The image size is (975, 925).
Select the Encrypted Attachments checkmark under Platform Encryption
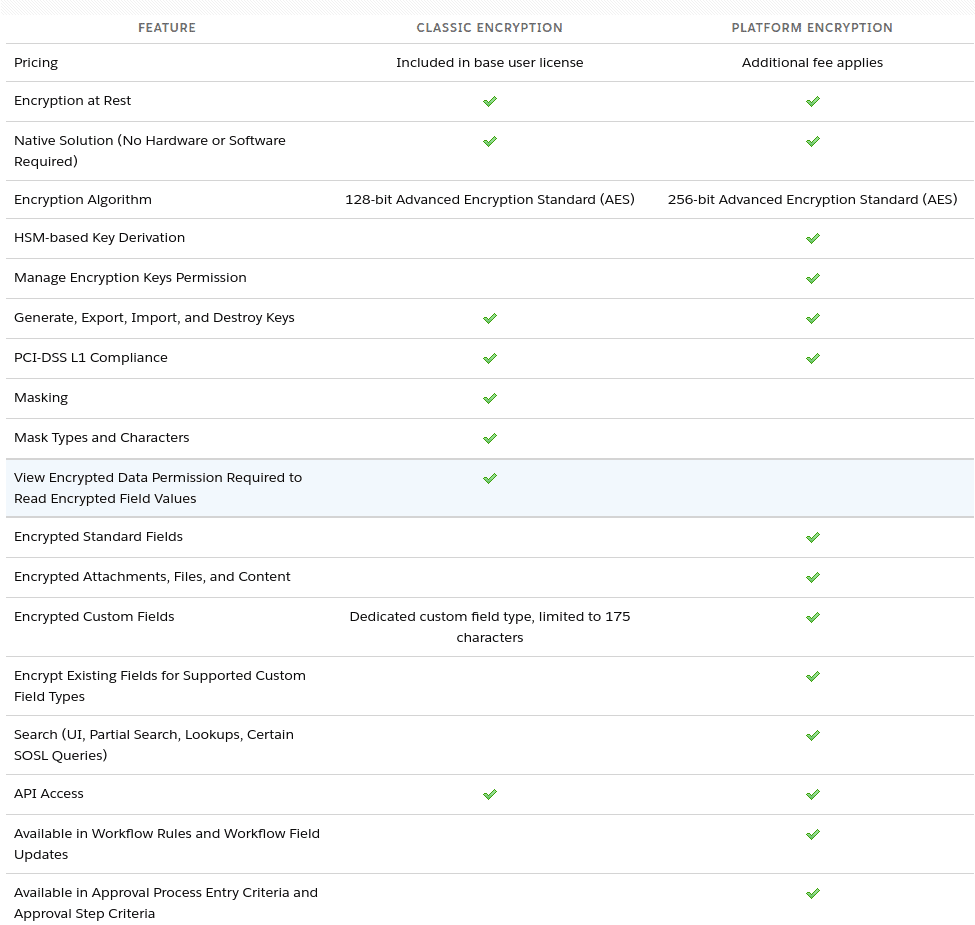[x=812, y=577]
